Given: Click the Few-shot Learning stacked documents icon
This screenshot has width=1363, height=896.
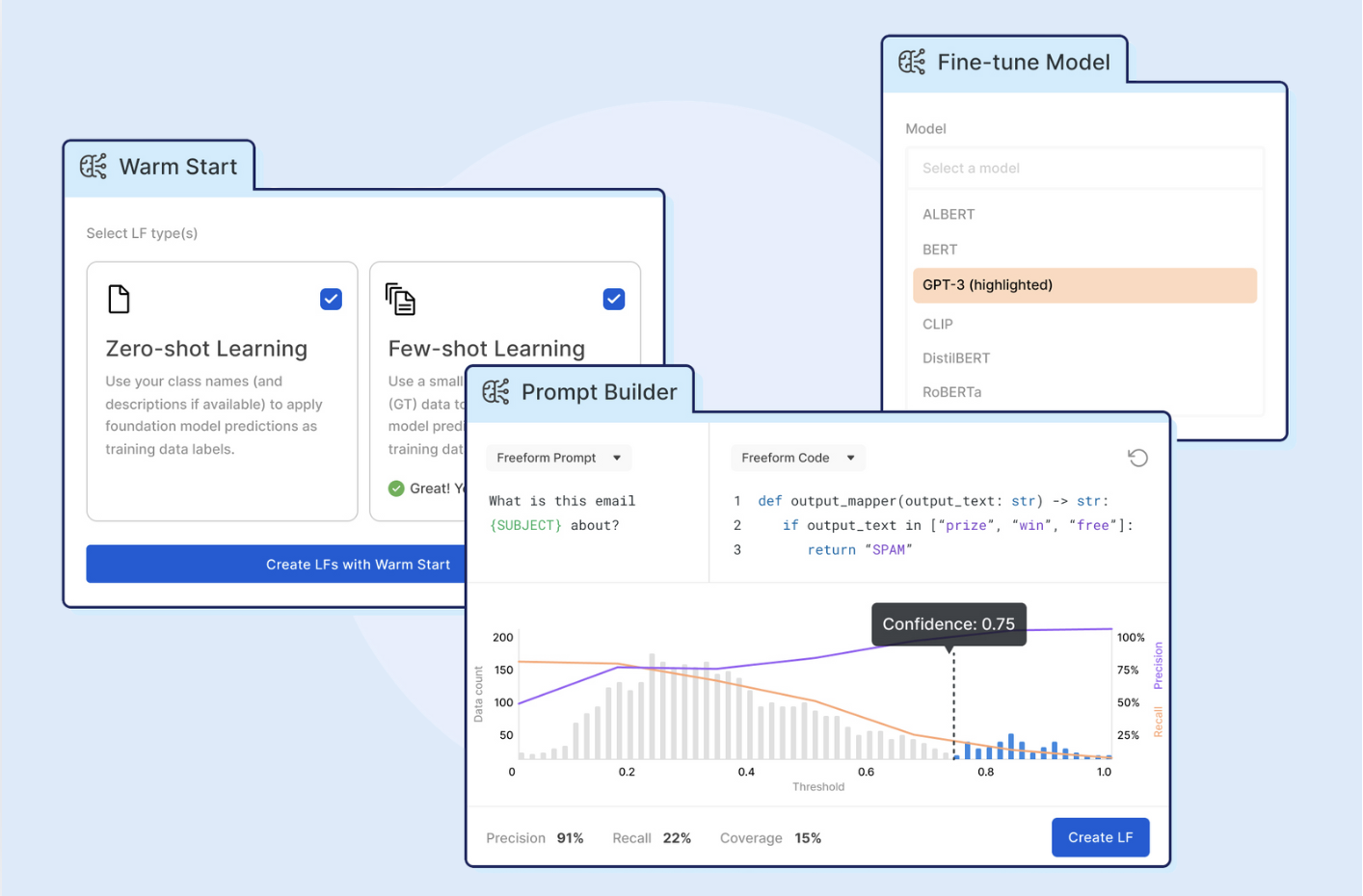Looking at the screenshot, I should [400, 300].
